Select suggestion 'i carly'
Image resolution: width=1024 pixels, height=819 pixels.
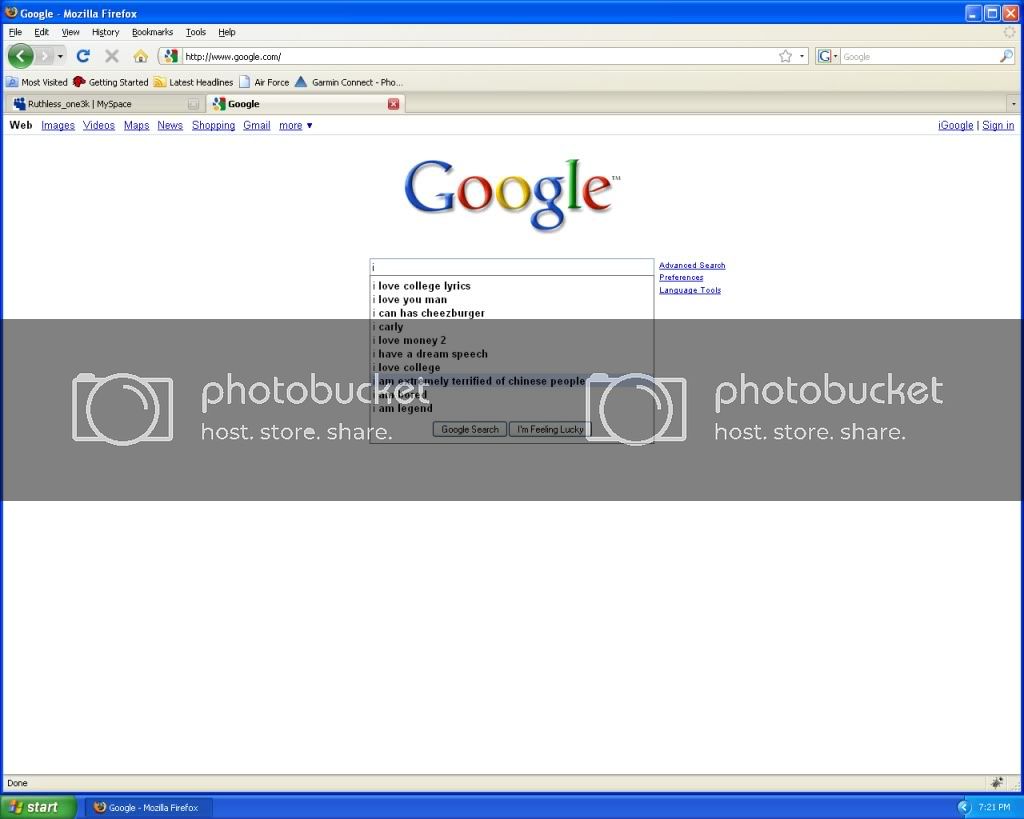point(511,327)
